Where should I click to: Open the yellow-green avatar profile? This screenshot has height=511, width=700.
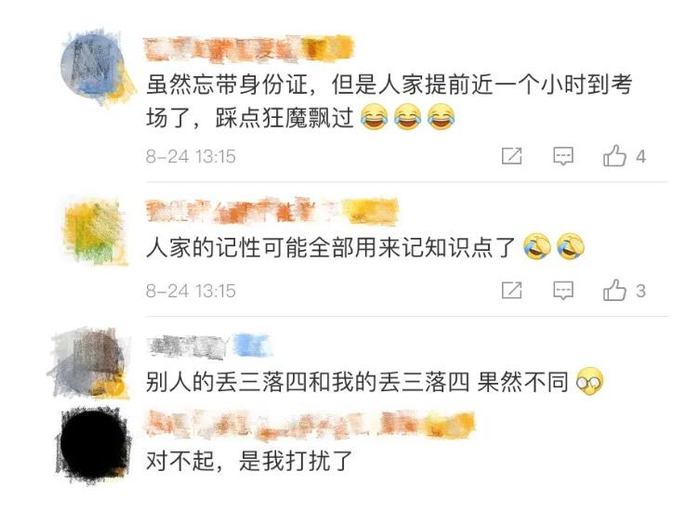95,232
